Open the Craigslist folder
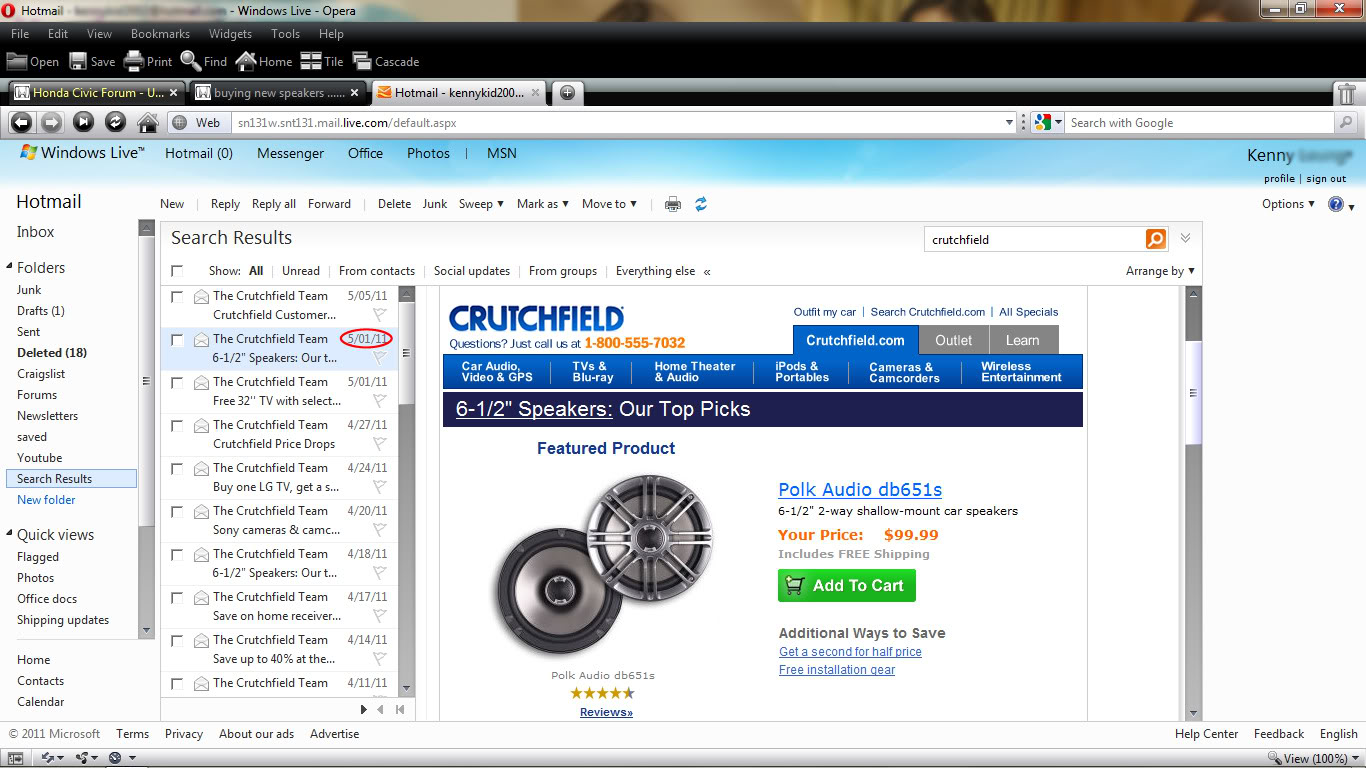The image size is (1366, 768). tap(41, 374)
